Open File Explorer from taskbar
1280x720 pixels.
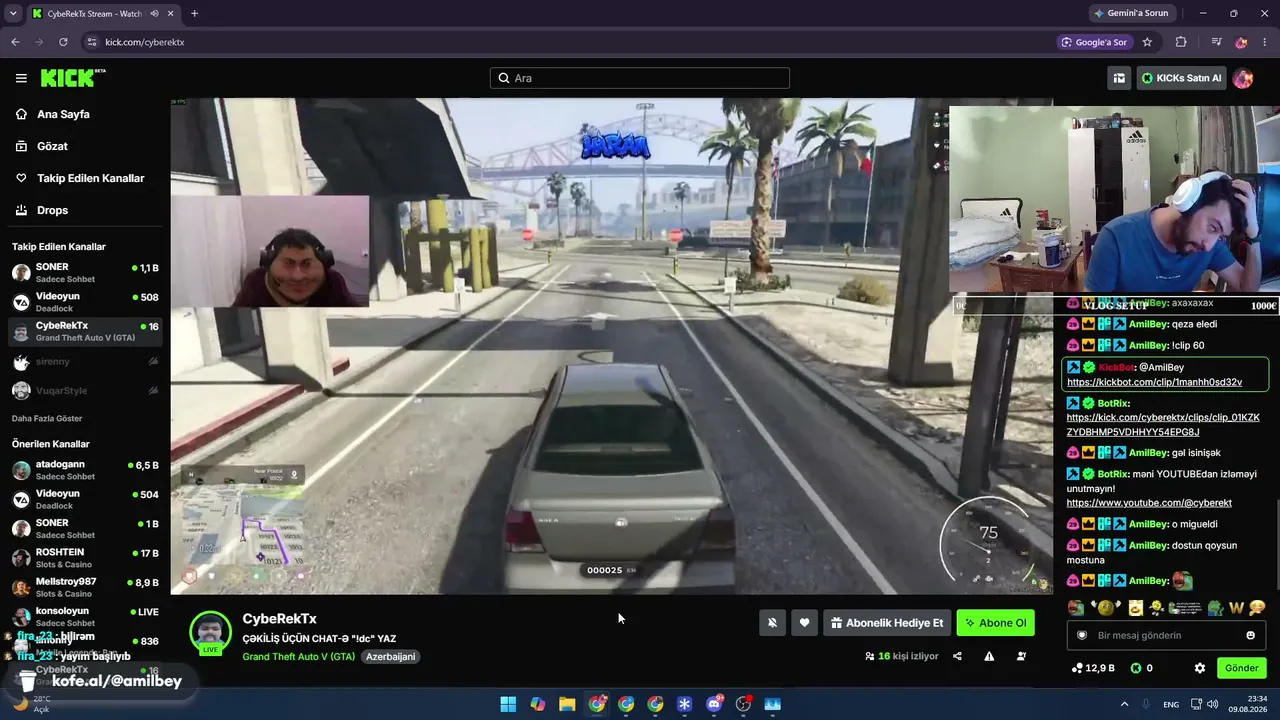pyautogui.click(x=567, y=704)
